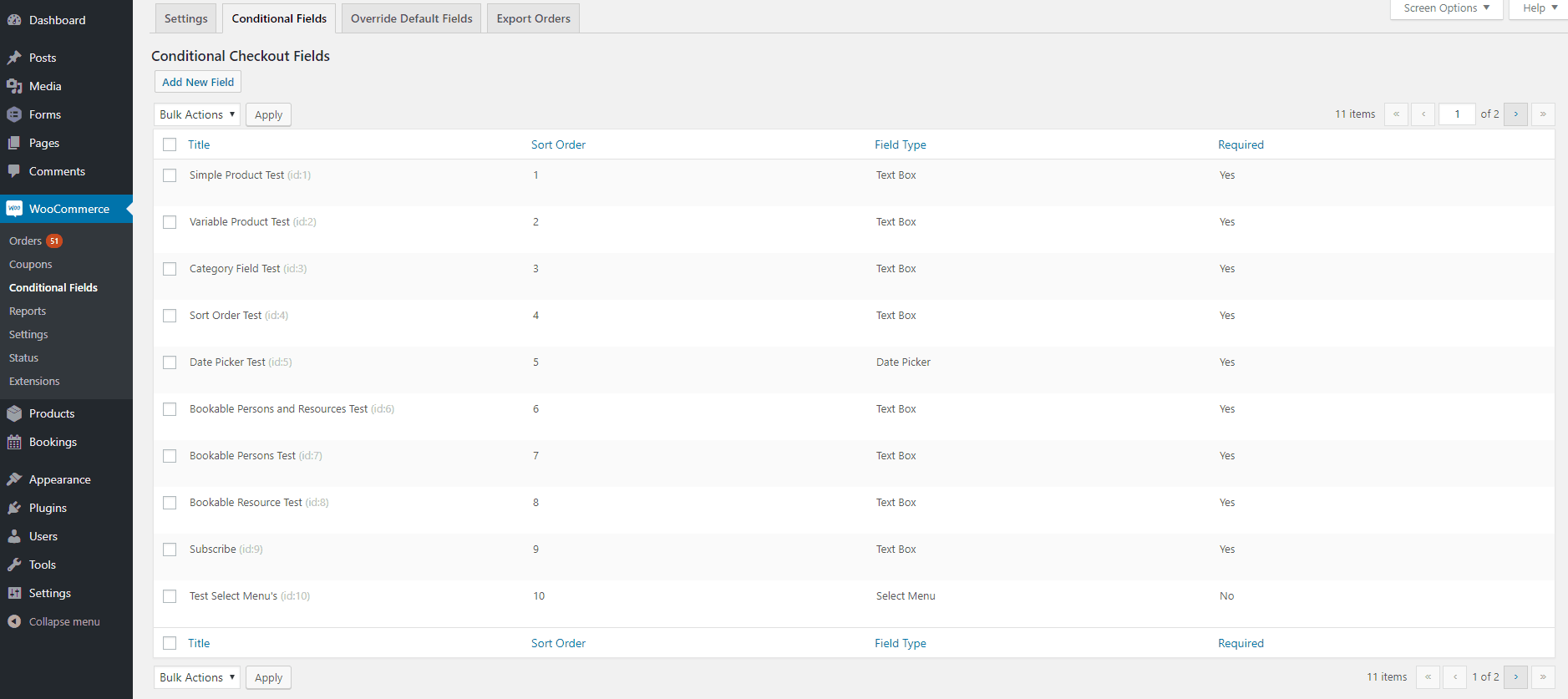This screenshot has height=699, width=1568.
Task: Go to next page using top pagination arrow
Action: click(1515, 114)
